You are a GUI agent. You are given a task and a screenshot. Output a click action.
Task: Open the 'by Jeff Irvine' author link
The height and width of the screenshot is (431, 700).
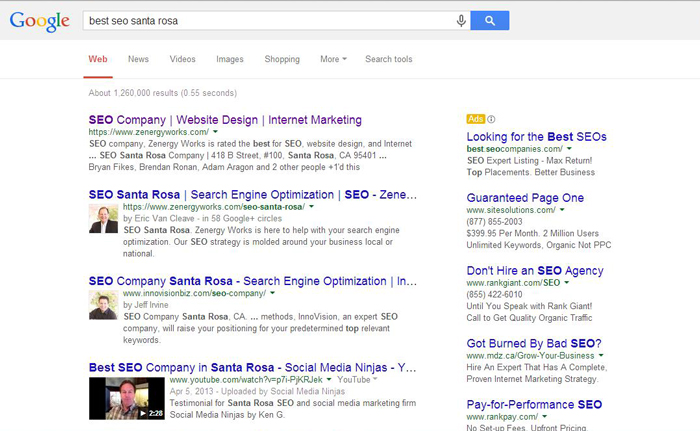(x=146, y=305)
